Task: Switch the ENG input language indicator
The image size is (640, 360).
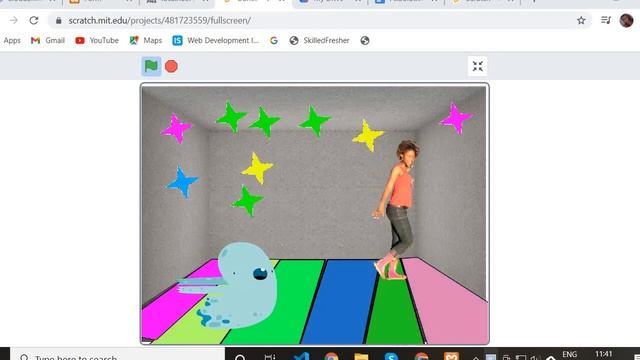Action: pos(570,354)
